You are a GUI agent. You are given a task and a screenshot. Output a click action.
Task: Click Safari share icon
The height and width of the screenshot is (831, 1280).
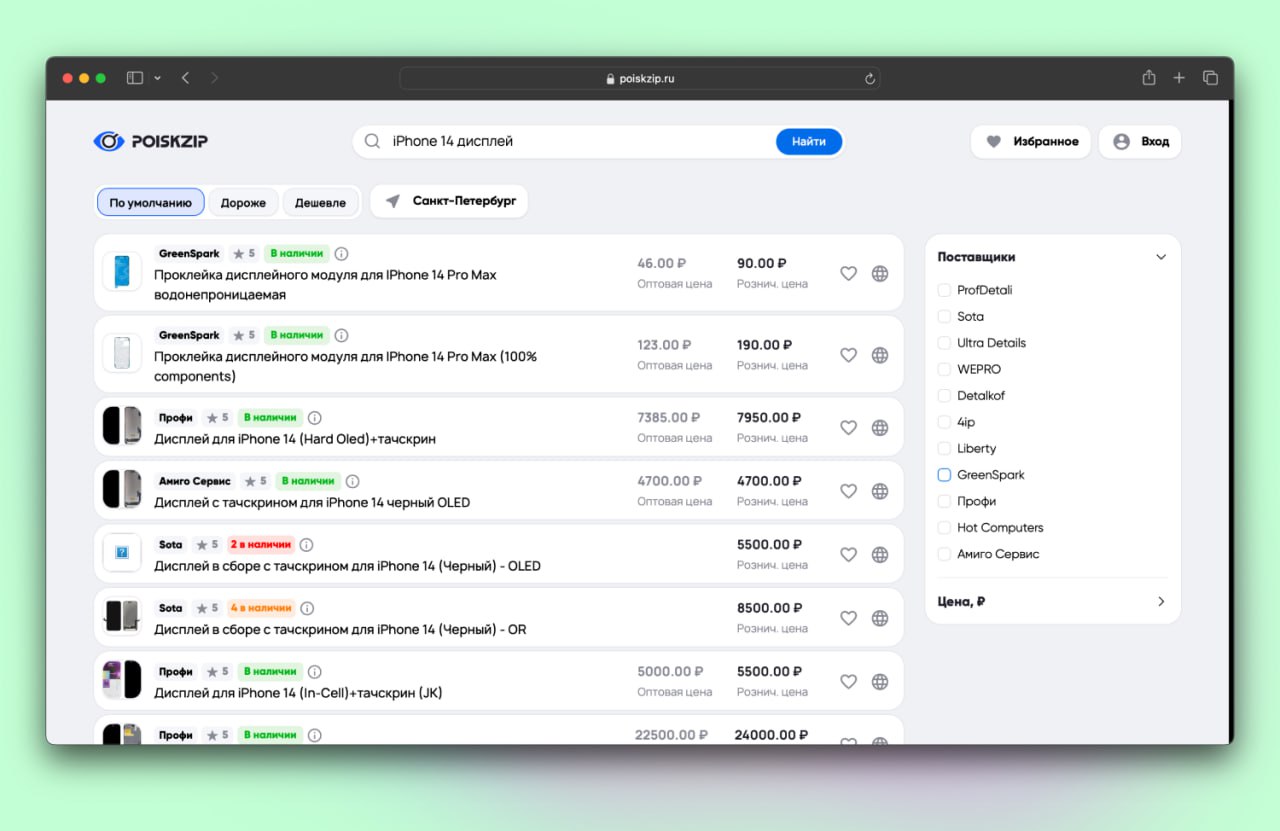tap(1149, 78)
